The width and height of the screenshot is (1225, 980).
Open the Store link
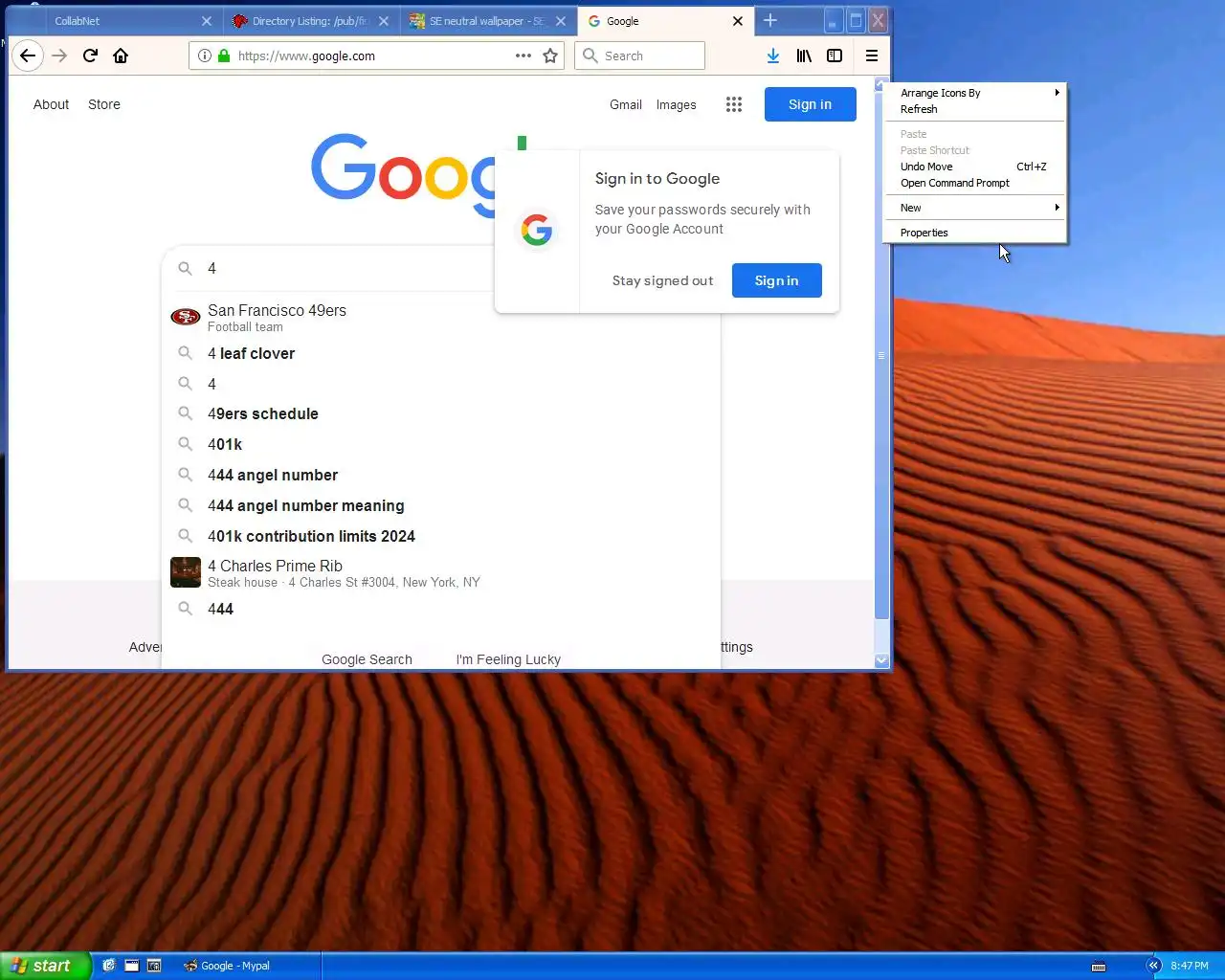(x=104, y=104)
